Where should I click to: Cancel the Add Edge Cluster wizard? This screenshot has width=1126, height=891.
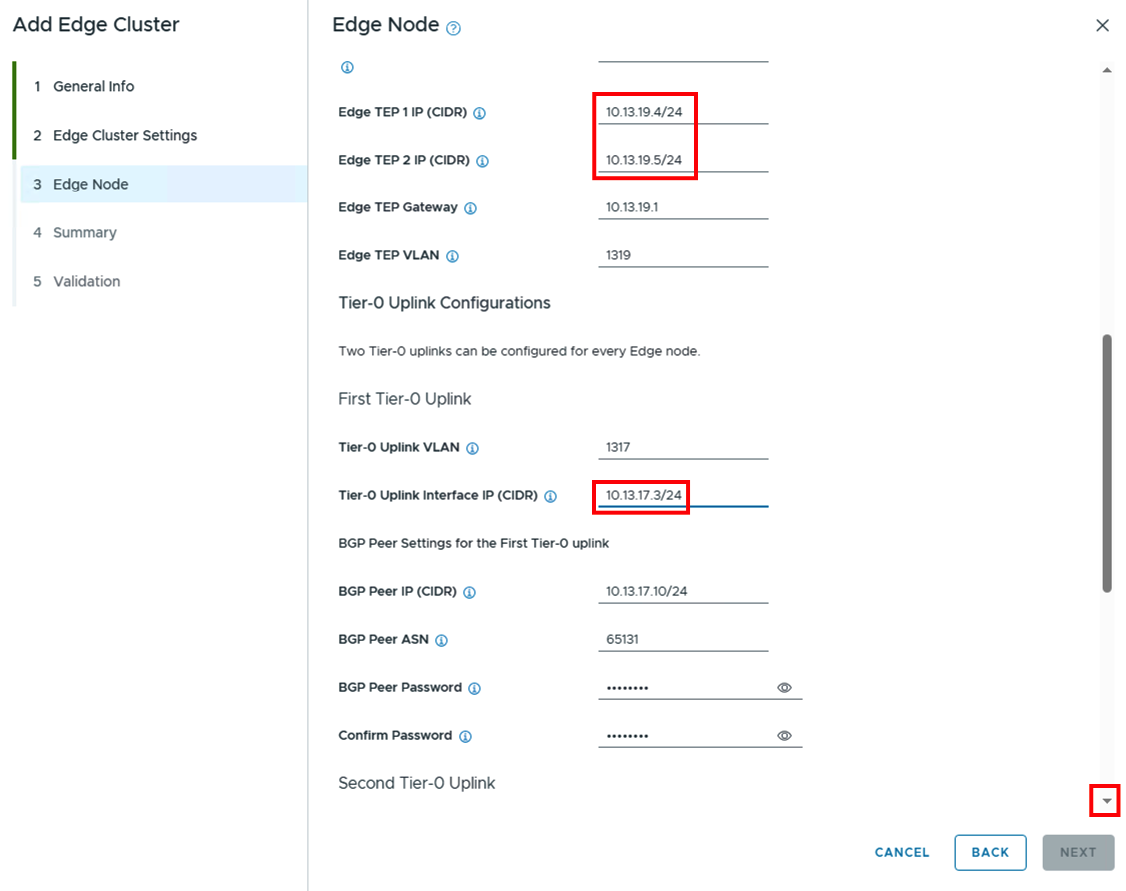tap(902, 852)
